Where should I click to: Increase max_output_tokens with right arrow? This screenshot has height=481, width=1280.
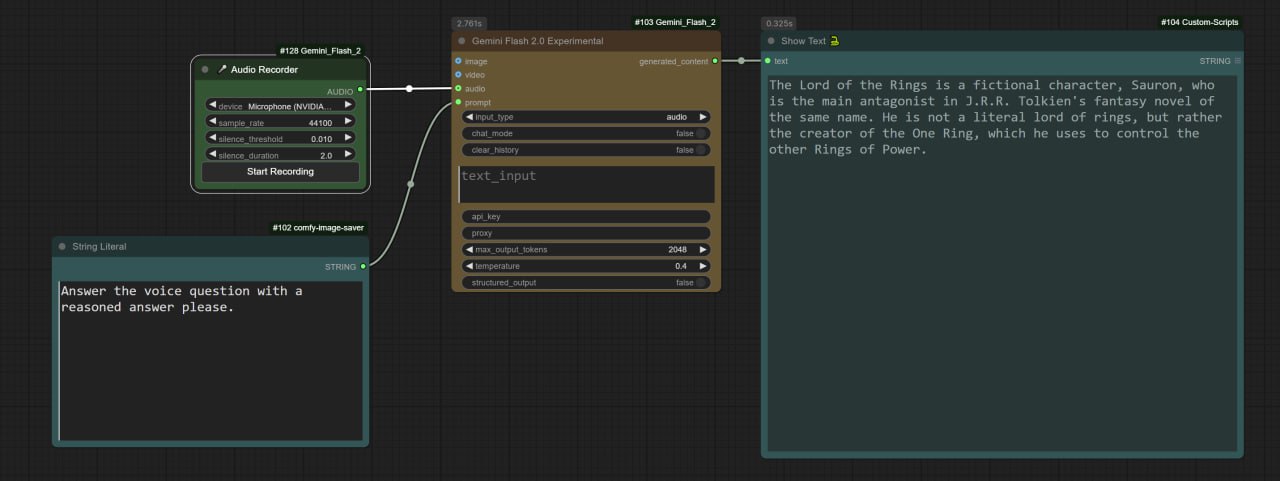703,250
